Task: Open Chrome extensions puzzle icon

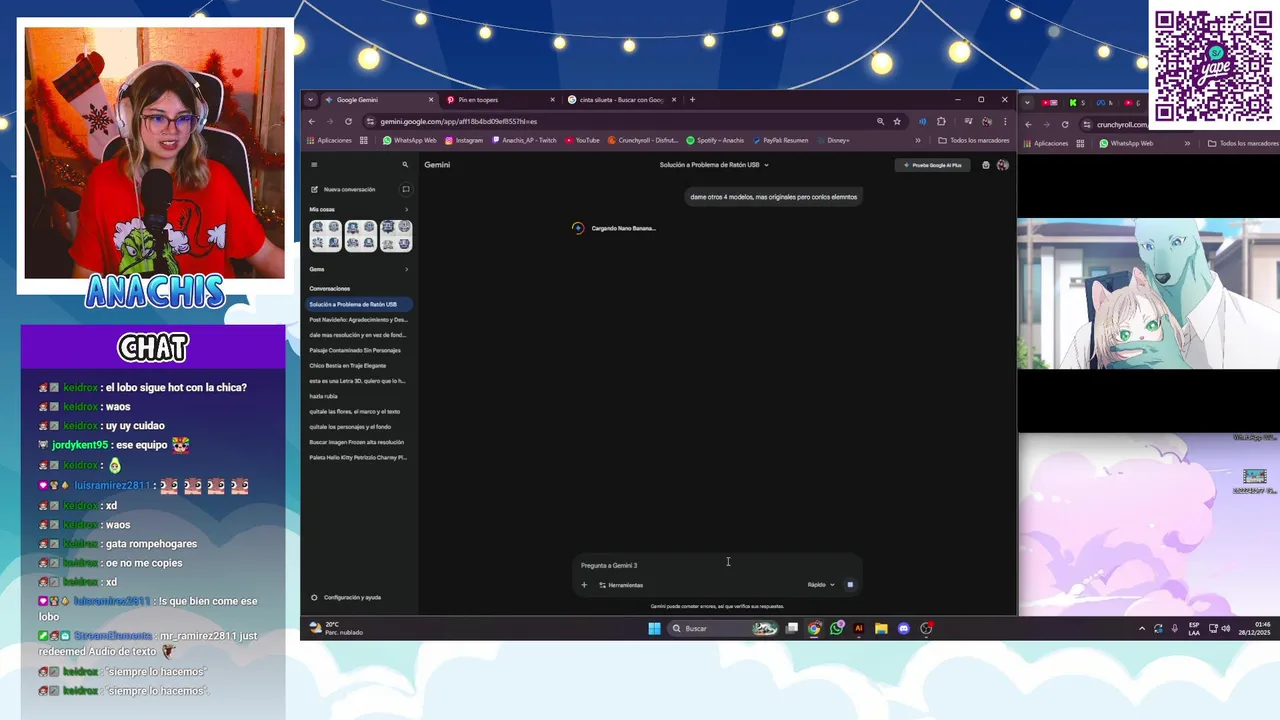Action: tap(941, 122)
